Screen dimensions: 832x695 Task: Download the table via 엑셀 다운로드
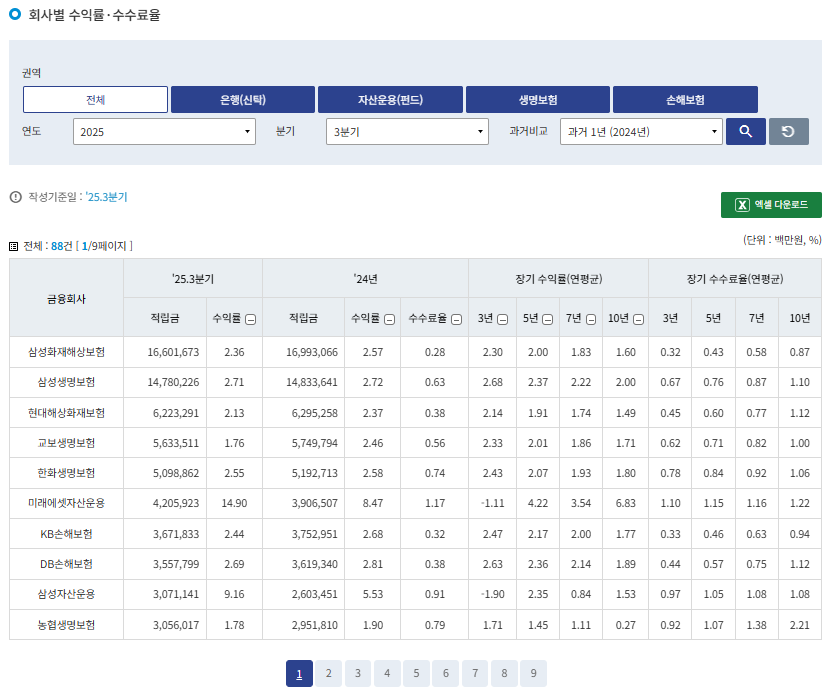click(771, 205)
